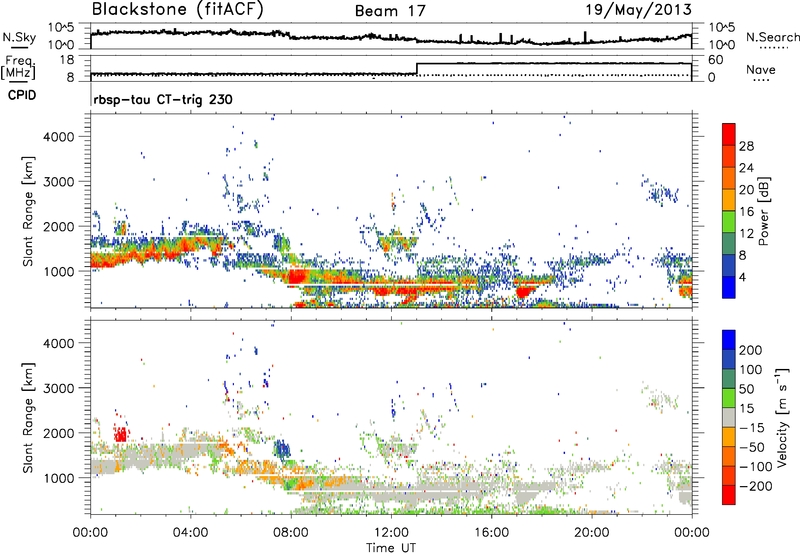Click the '-15' label on Velocity colorbar
800x554 pixels.
[x=751, y=428]
